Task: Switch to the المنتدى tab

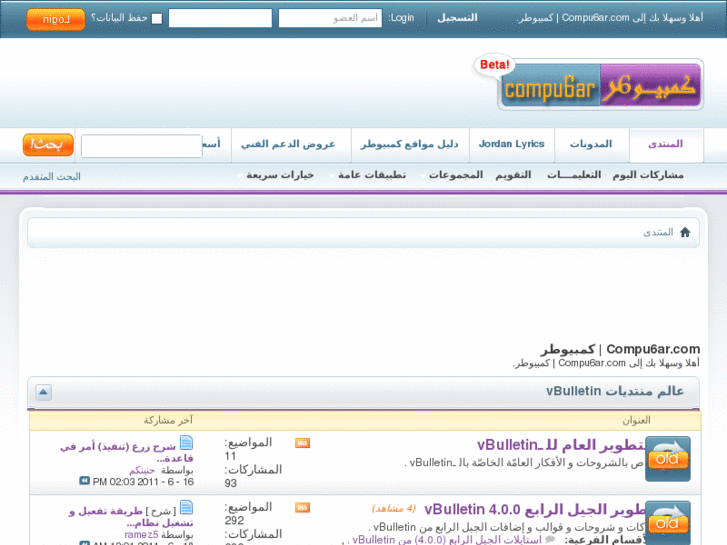Action: (666, 144)
